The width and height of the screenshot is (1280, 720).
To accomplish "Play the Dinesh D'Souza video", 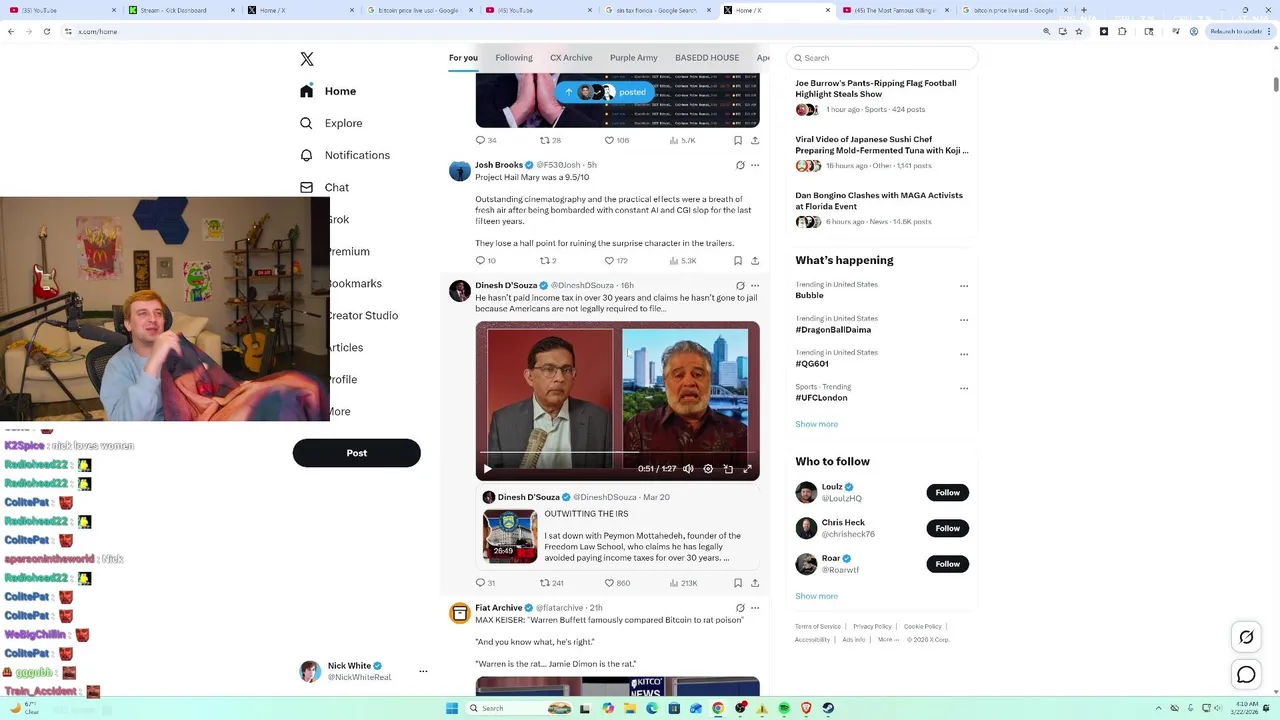I will tap(487, 469).
